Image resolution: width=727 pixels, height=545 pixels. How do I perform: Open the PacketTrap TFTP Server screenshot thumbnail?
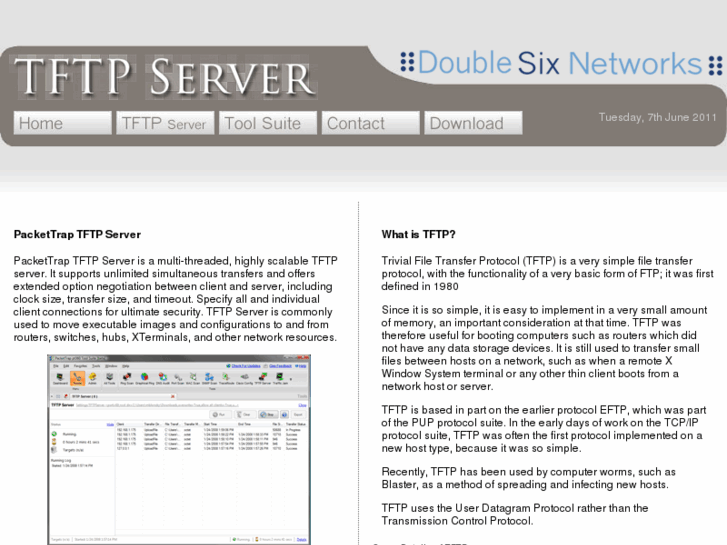pyautogui.click(x=179, y=449)
